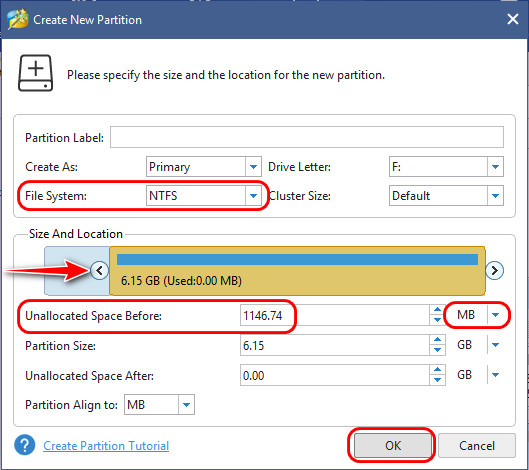Increase Unallocated Space After with up spinner
529x470 pixels.
tap(437, 369)
